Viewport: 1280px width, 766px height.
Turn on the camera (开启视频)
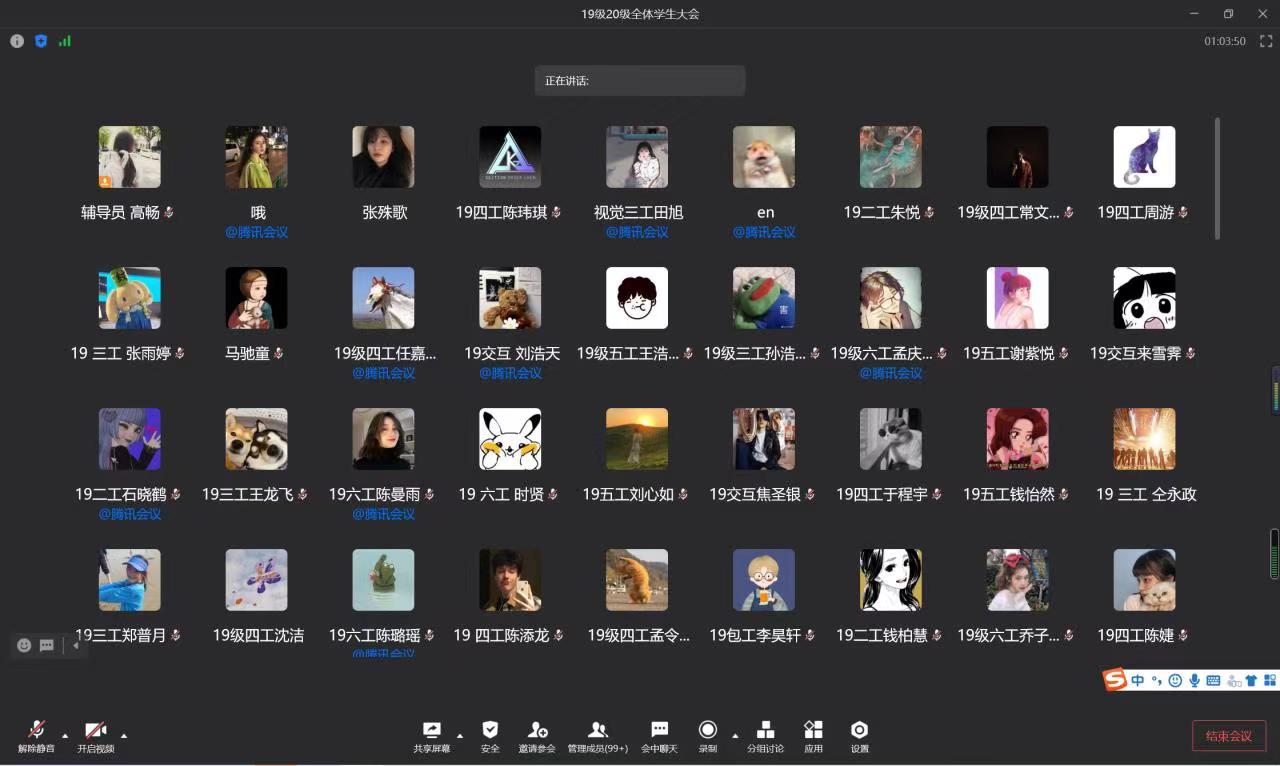coord(96,735)
